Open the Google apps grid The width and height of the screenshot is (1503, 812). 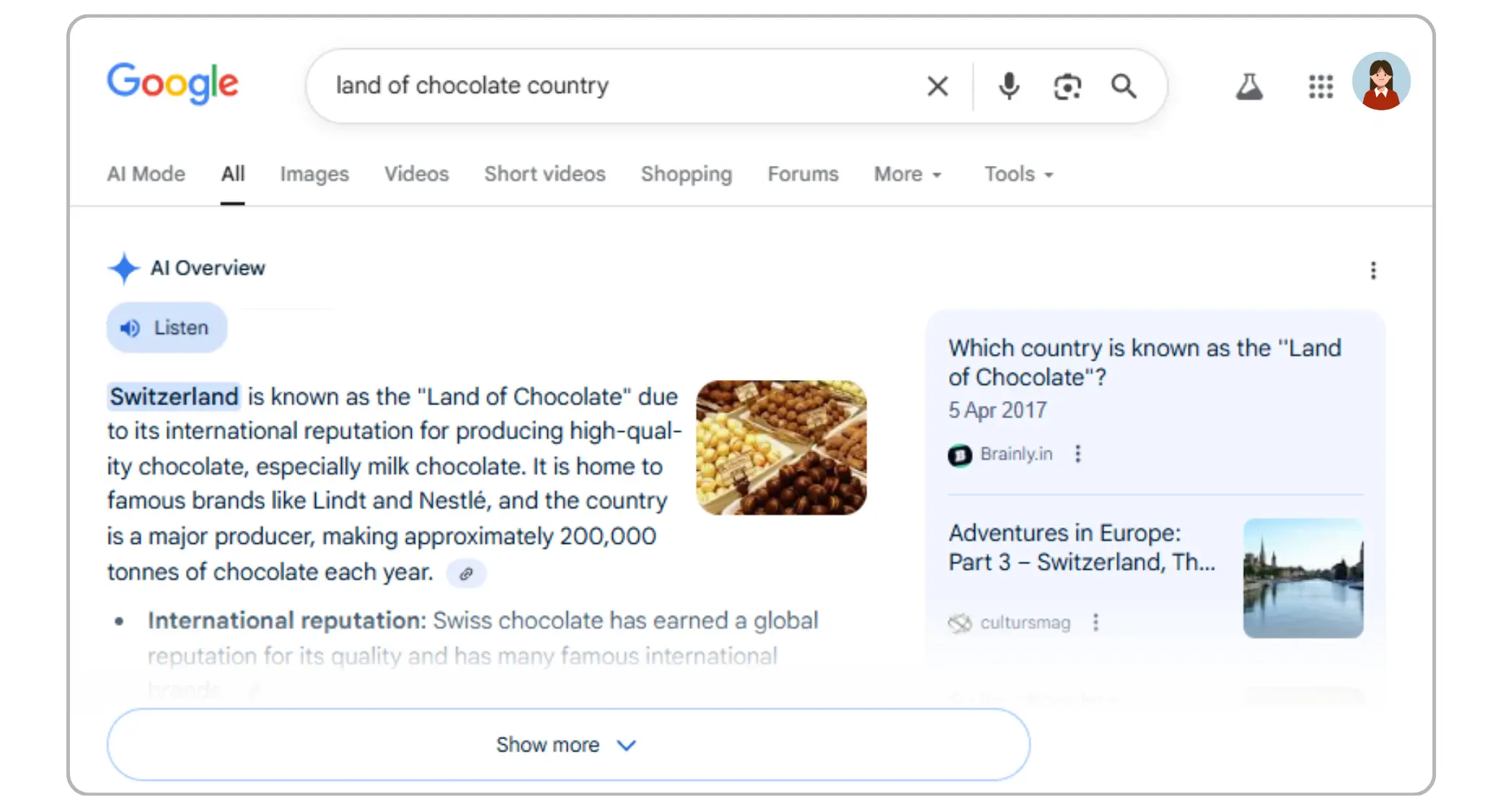[1321, 86]
